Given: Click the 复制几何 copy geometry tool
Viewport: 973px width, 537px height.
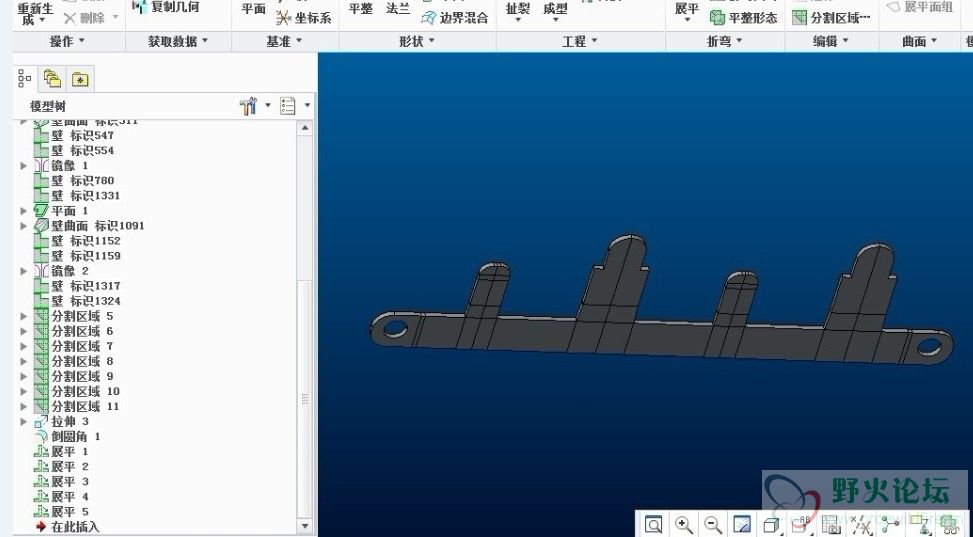Looking at the screenshot, I should click(x=167, y=7).
